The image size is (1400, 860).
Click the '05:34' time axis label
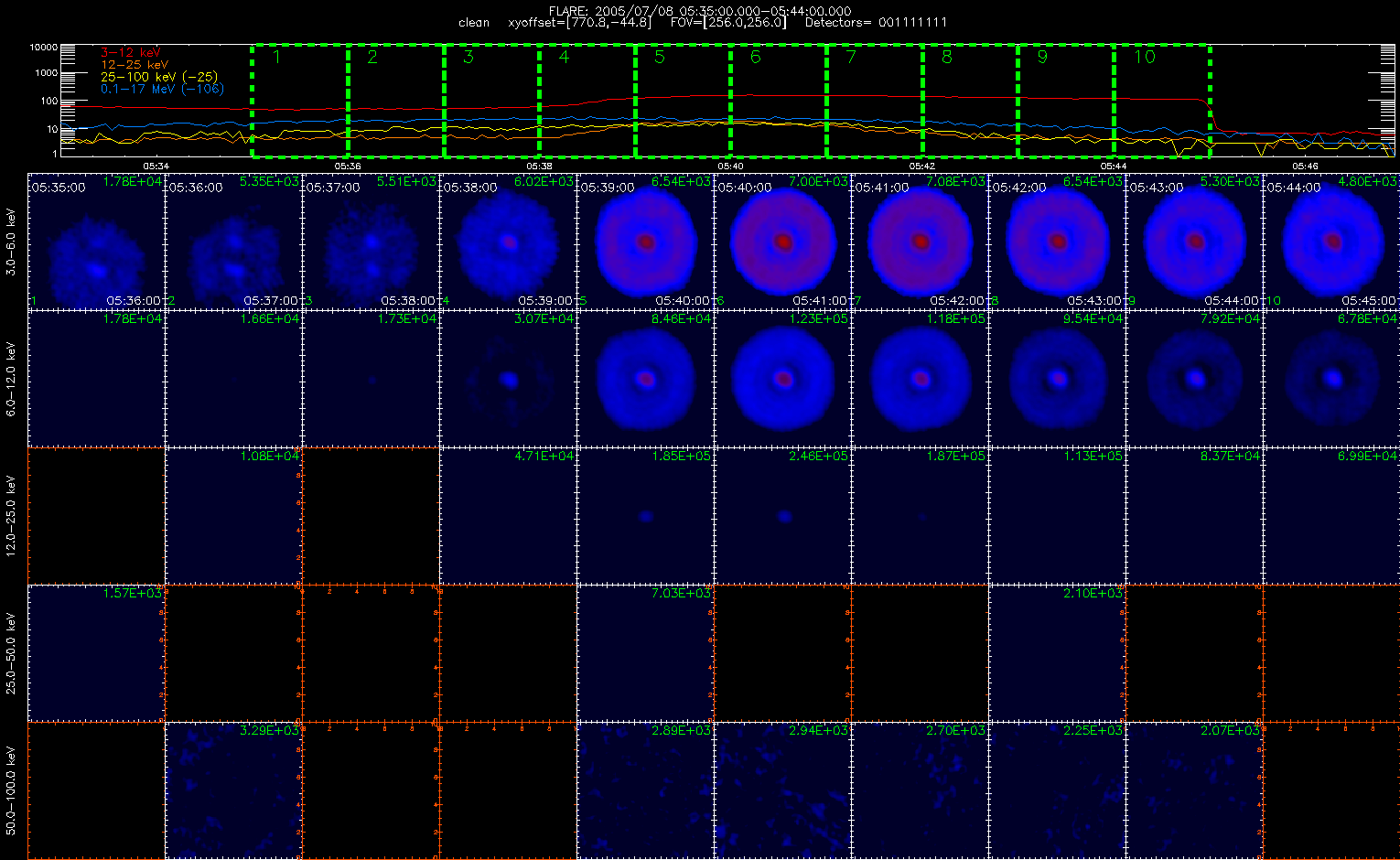tap(156, 166)
